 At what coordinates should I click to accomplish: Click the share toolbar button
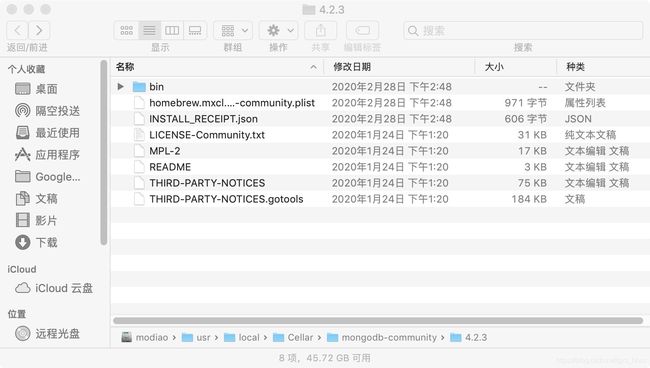[320, 30]
